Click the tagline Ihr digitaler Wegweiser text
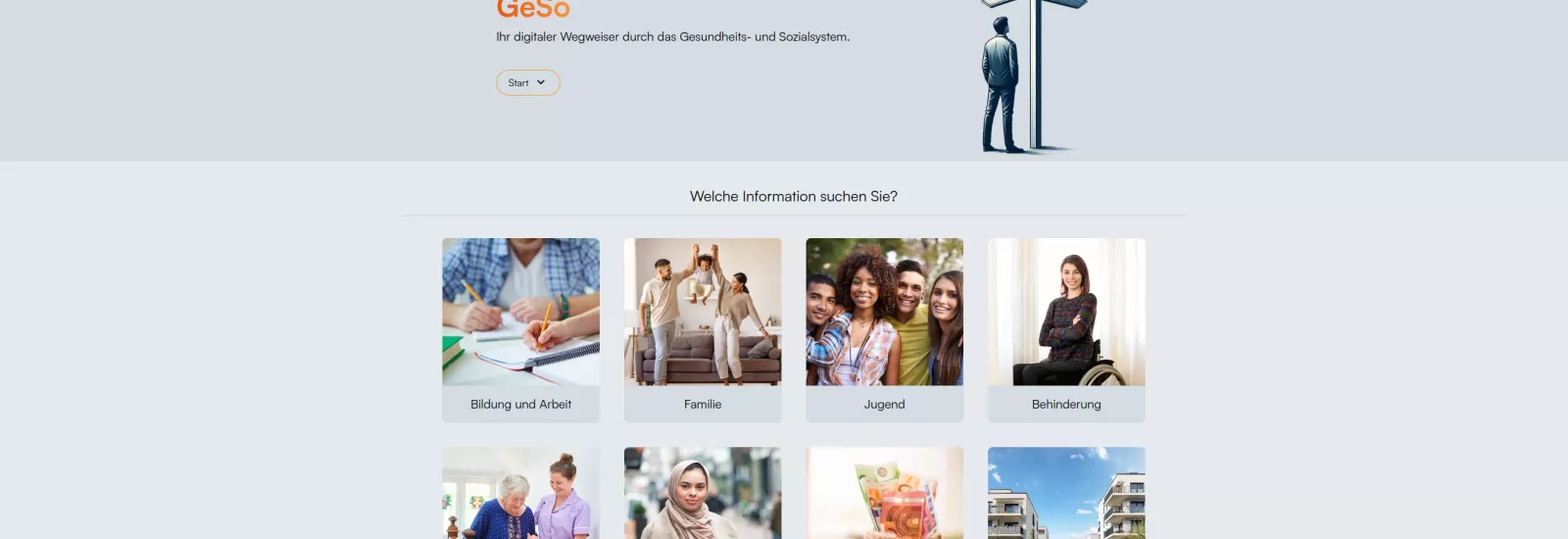This screenshot has width=1568, height=539. click(672, 36)
